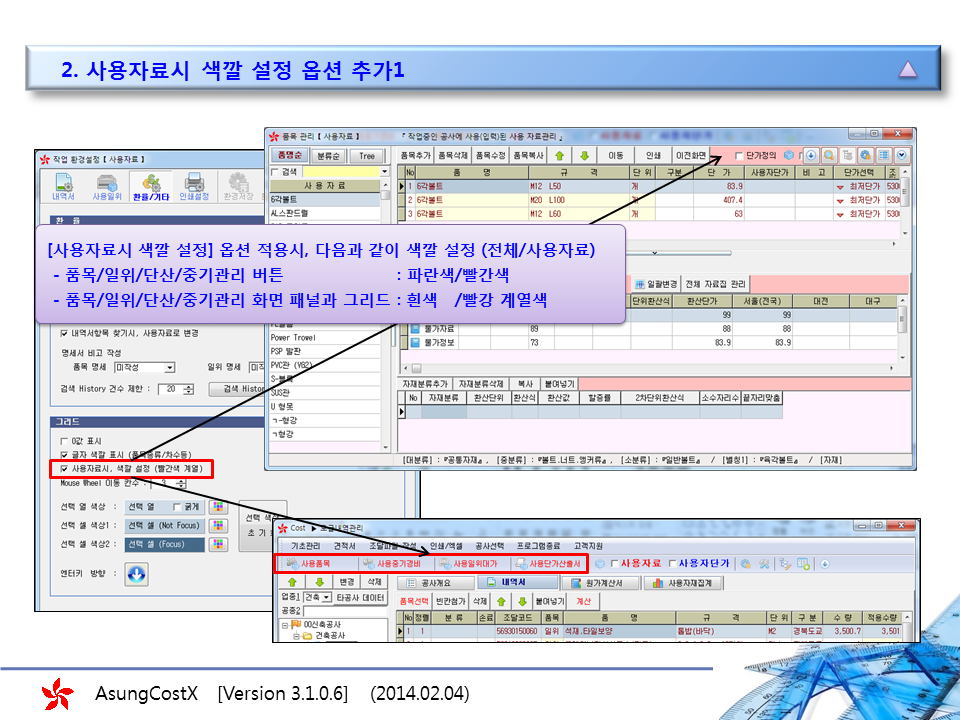
Task: Click the green down arrow in Cost left panel
Action: coord(320,582)
